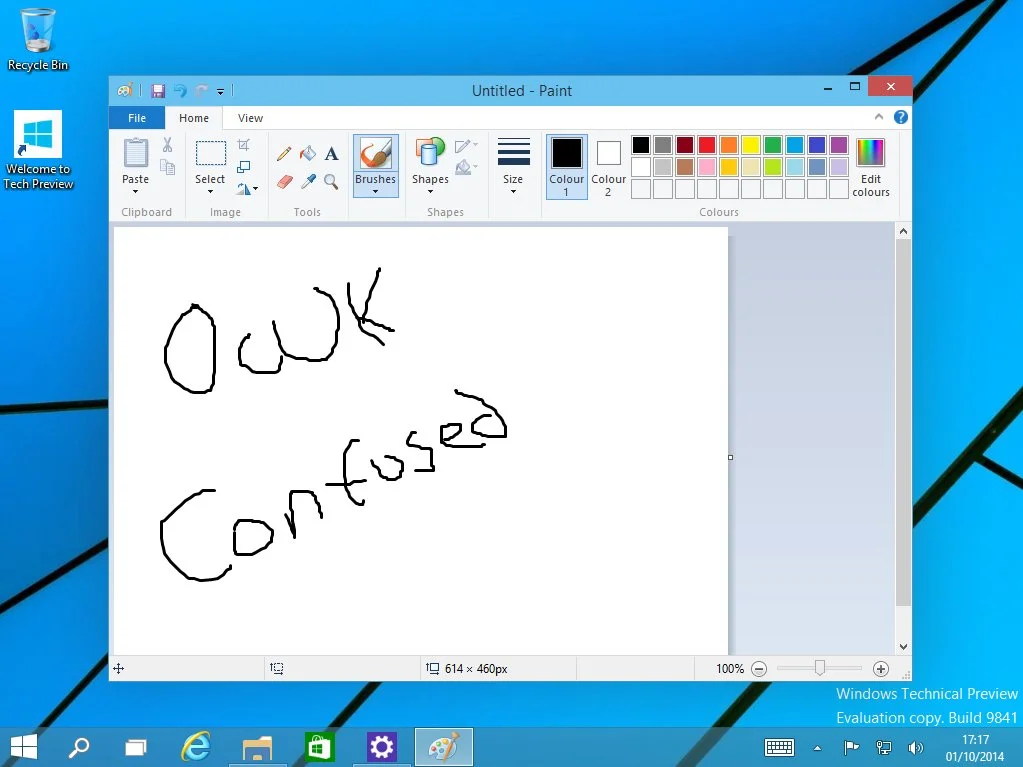The image size is (1023, 767).
Task: Switch to the Home tab
Action: 194,118
